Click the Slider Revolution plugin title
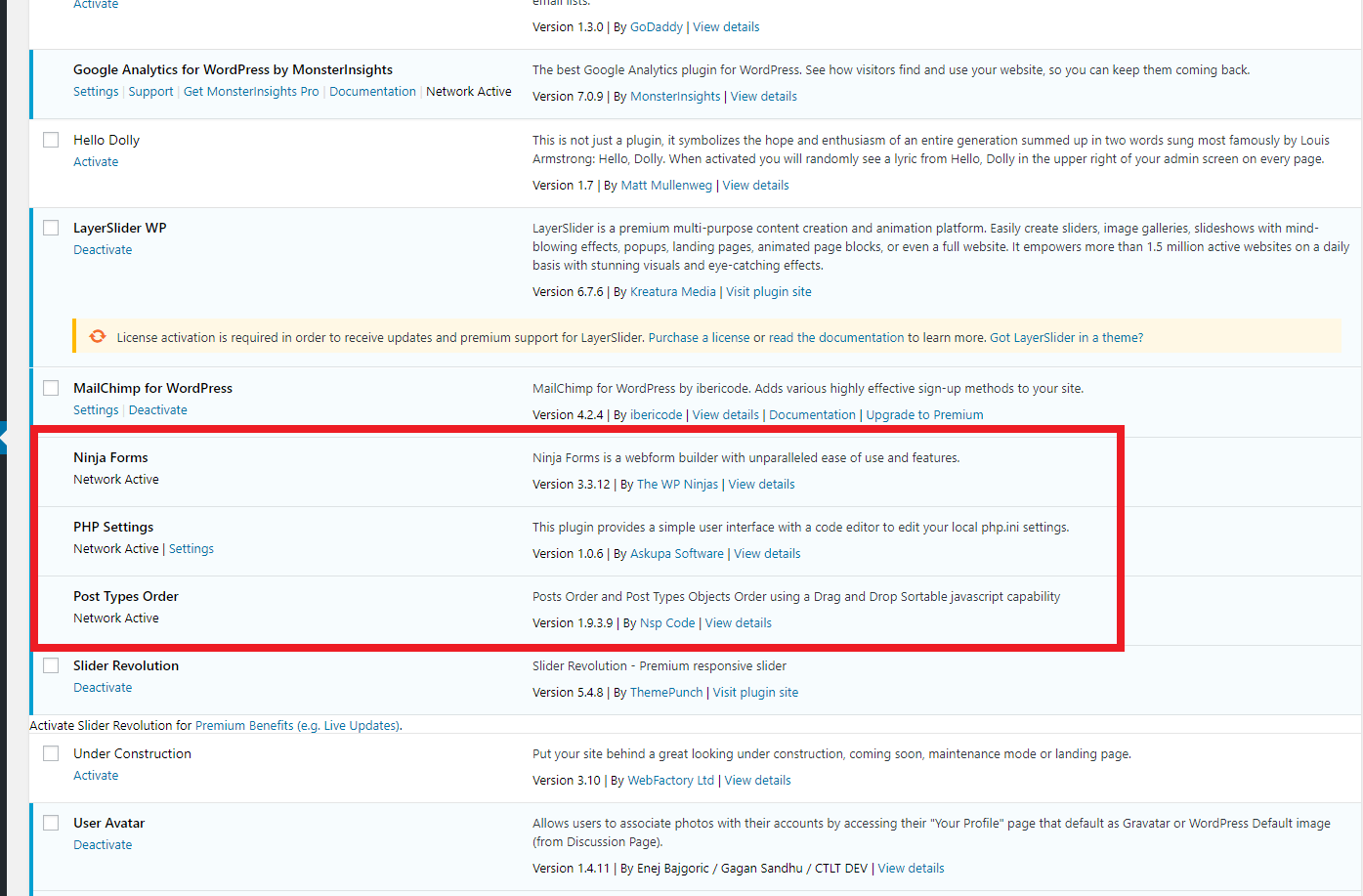The height and width of the screenshot is (896, 1363). (x=126, y=665)
